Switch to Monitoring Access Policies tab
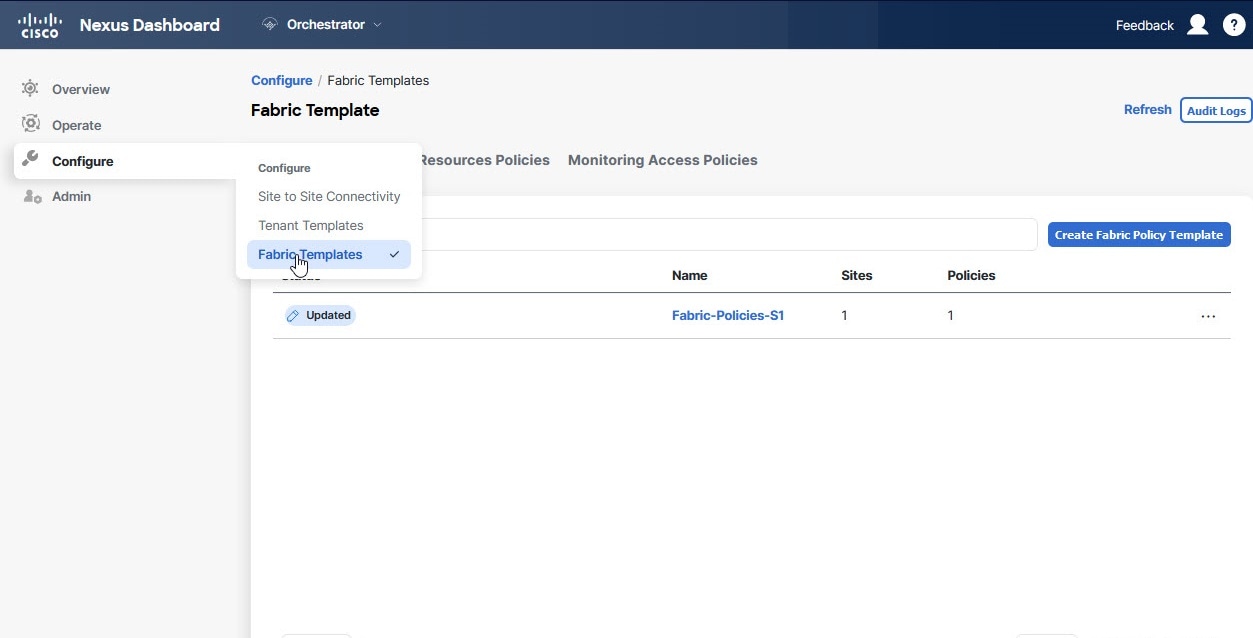This screenshot has height=638, width=1253. [662, 160]
